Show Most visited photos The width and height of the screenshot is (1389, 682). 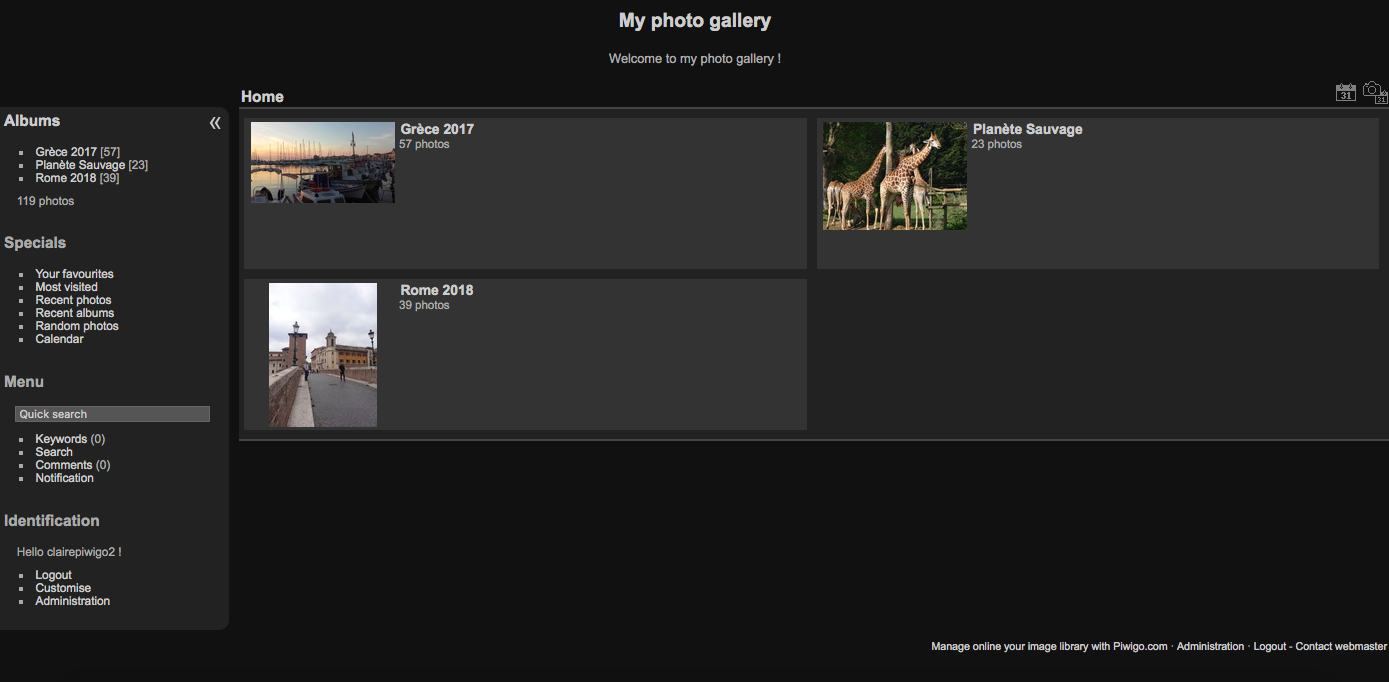pyautogui.click(x=66, y=286)
